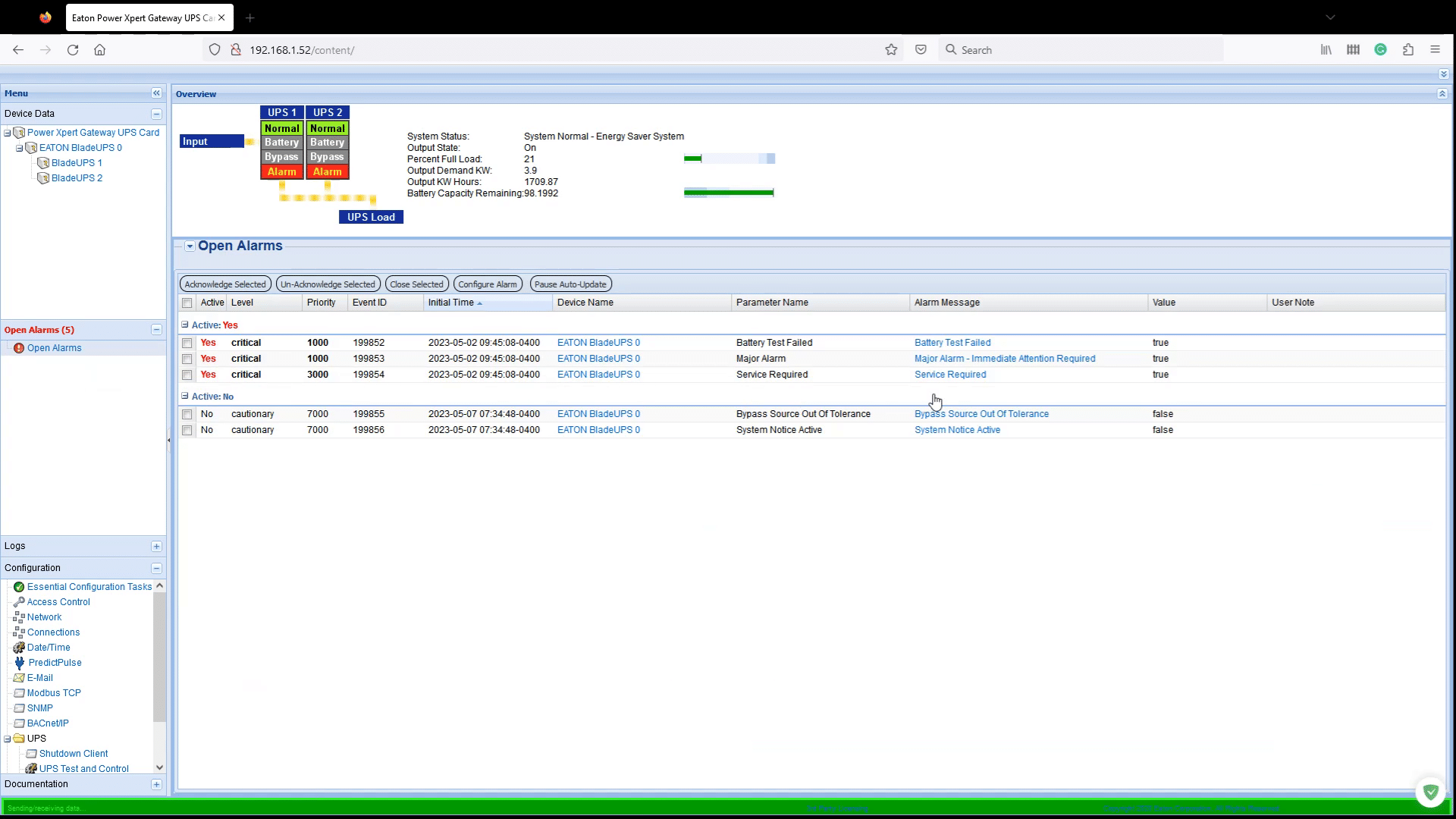This screenshot has width=1456, height=819.
Task: Open the Configuration panel menu
Action: coord(156,568)
